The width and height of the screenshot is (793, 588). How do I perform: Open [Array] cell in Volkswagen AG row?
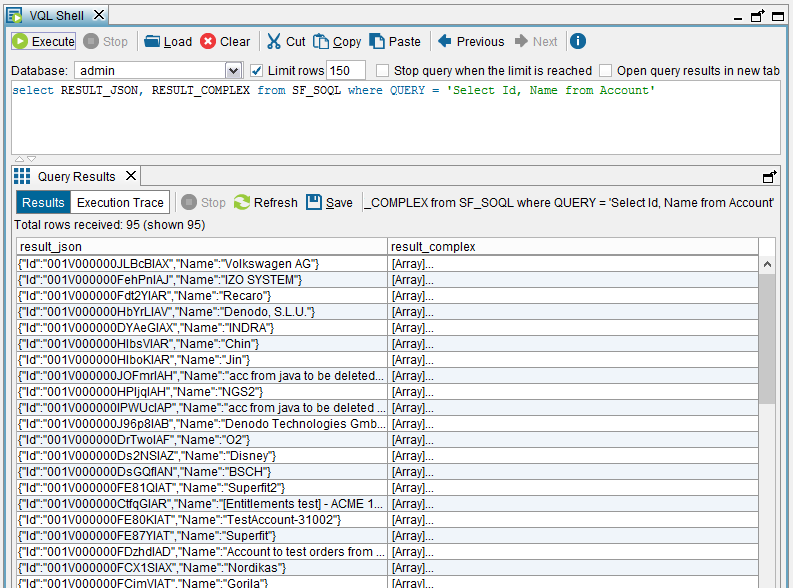(x=573, y=264)
